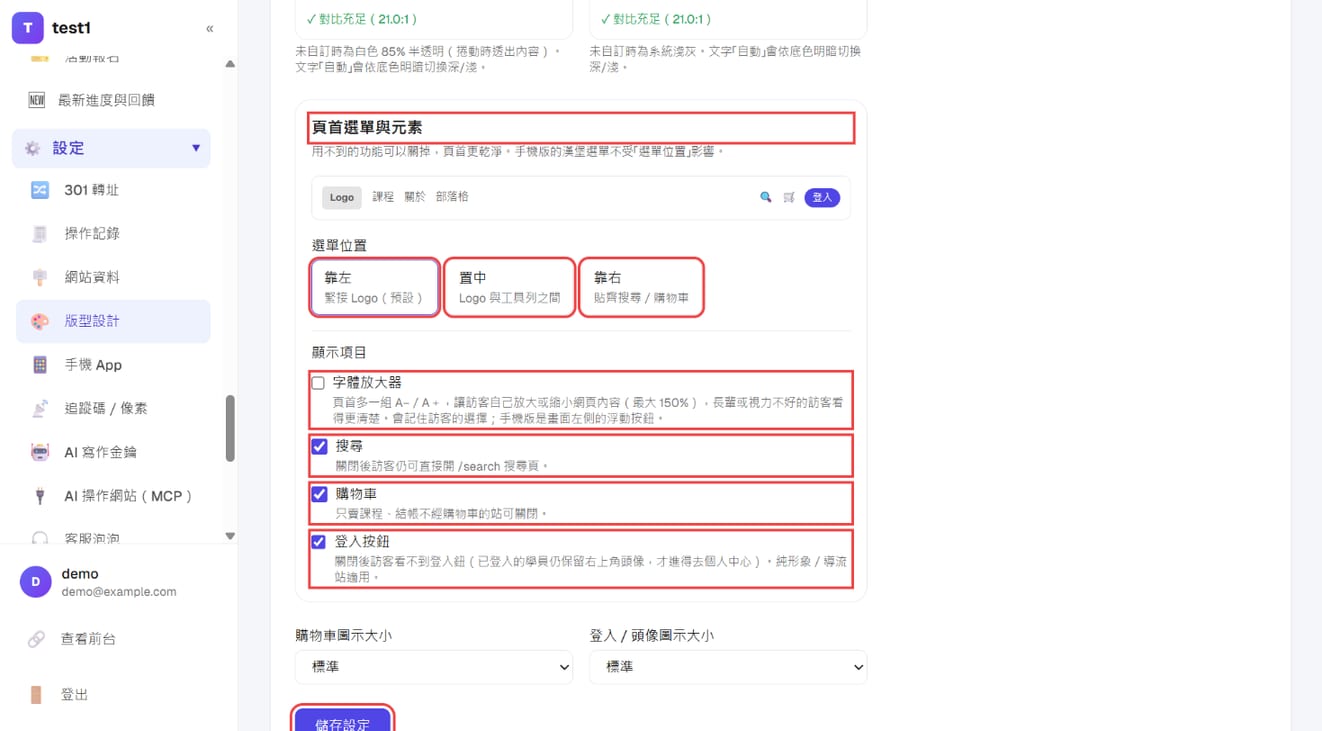Click the phone icon for 手機 App
Screen dimensions: 1322x731
coord(40,365)
